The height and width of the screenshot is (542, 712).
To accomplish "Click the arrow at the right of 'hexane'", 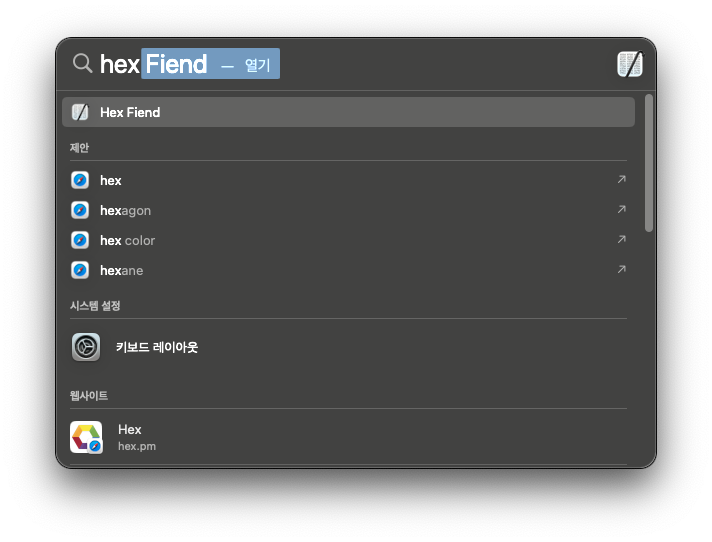I will pos(621,270).
